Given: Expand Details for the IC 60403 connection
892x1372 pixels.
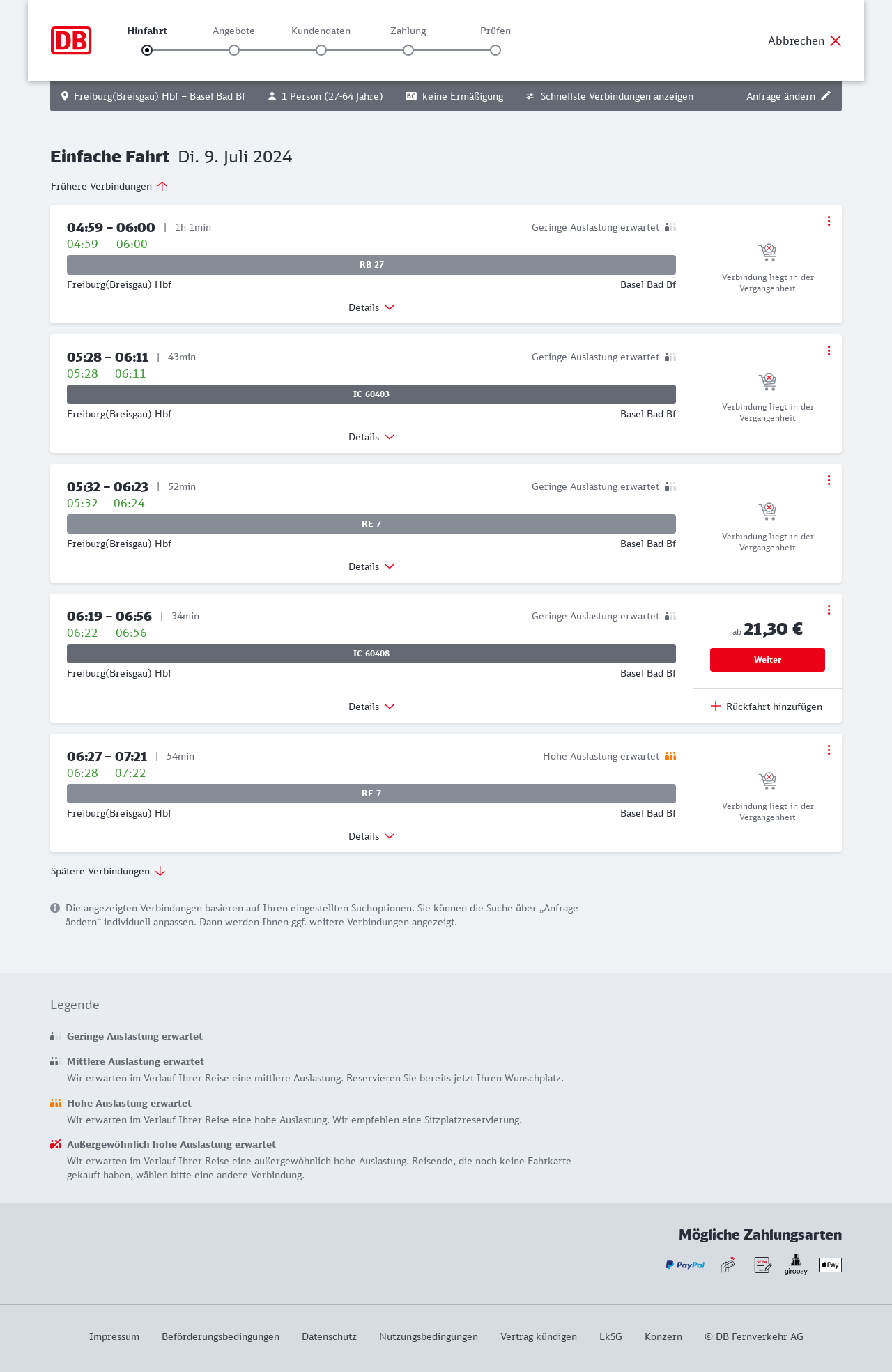Looking at the screenshot, I should (371, 437).
